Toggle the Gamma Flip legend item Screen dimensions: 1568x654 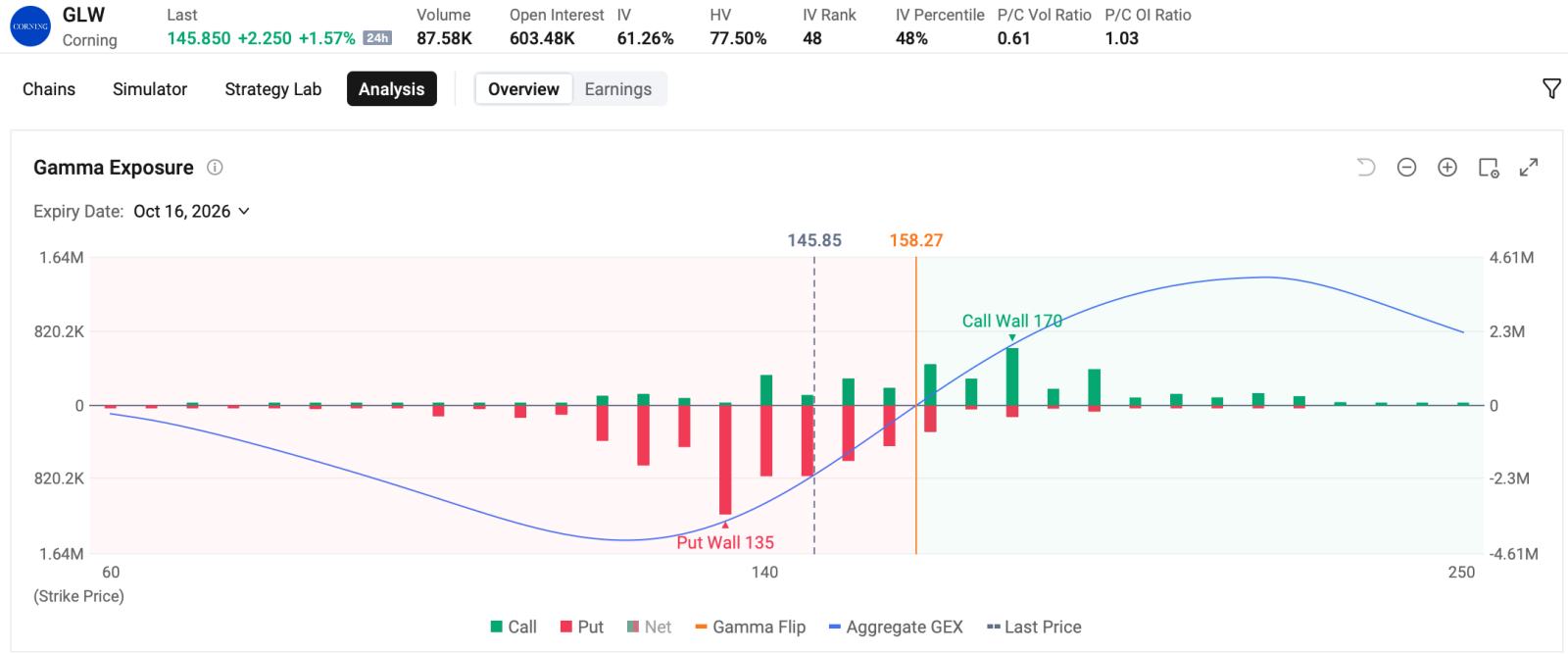click(750, 627)
